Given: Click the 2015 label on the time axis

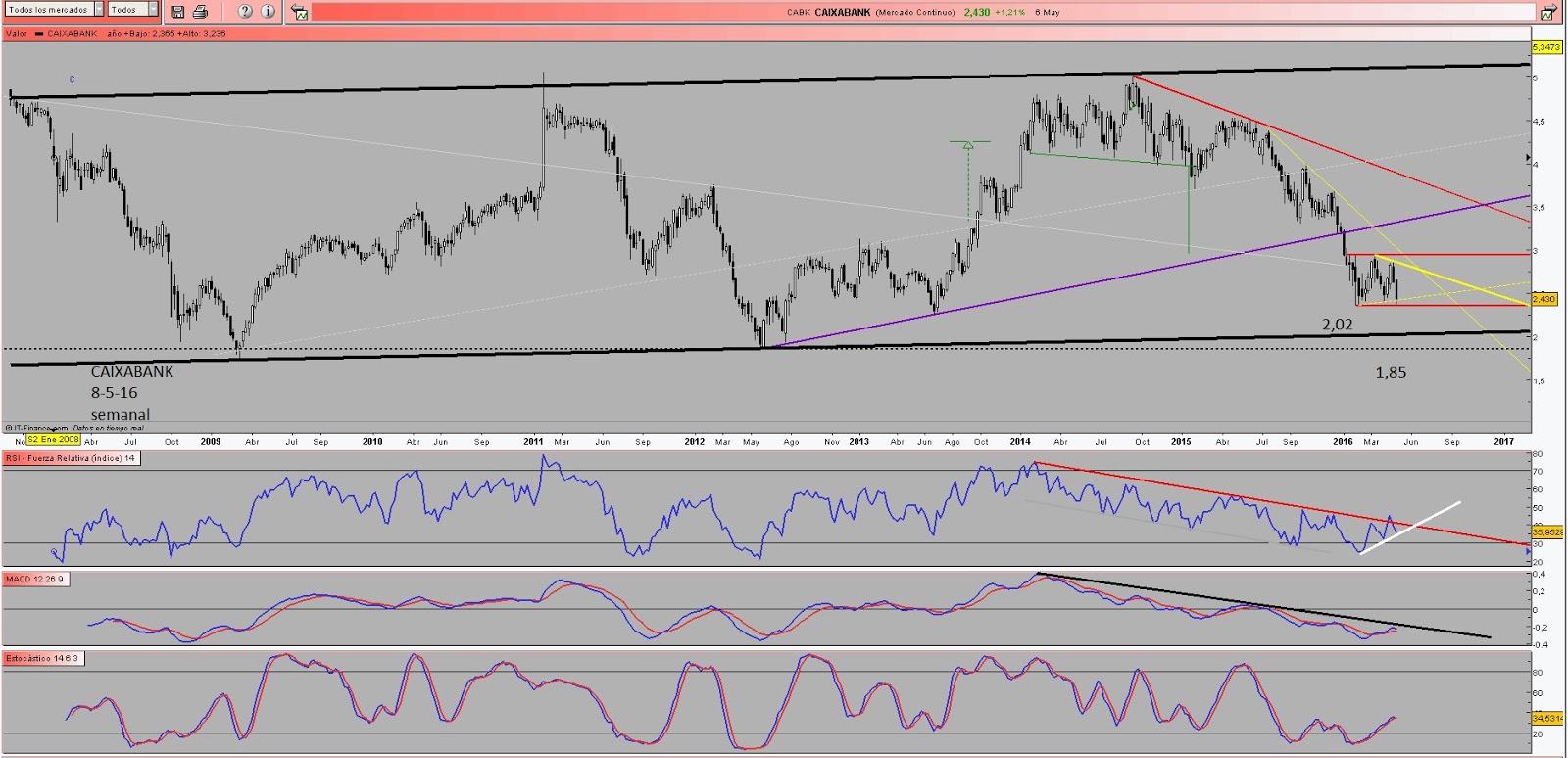Looking at the screenshot, I should pos(1181,442).
